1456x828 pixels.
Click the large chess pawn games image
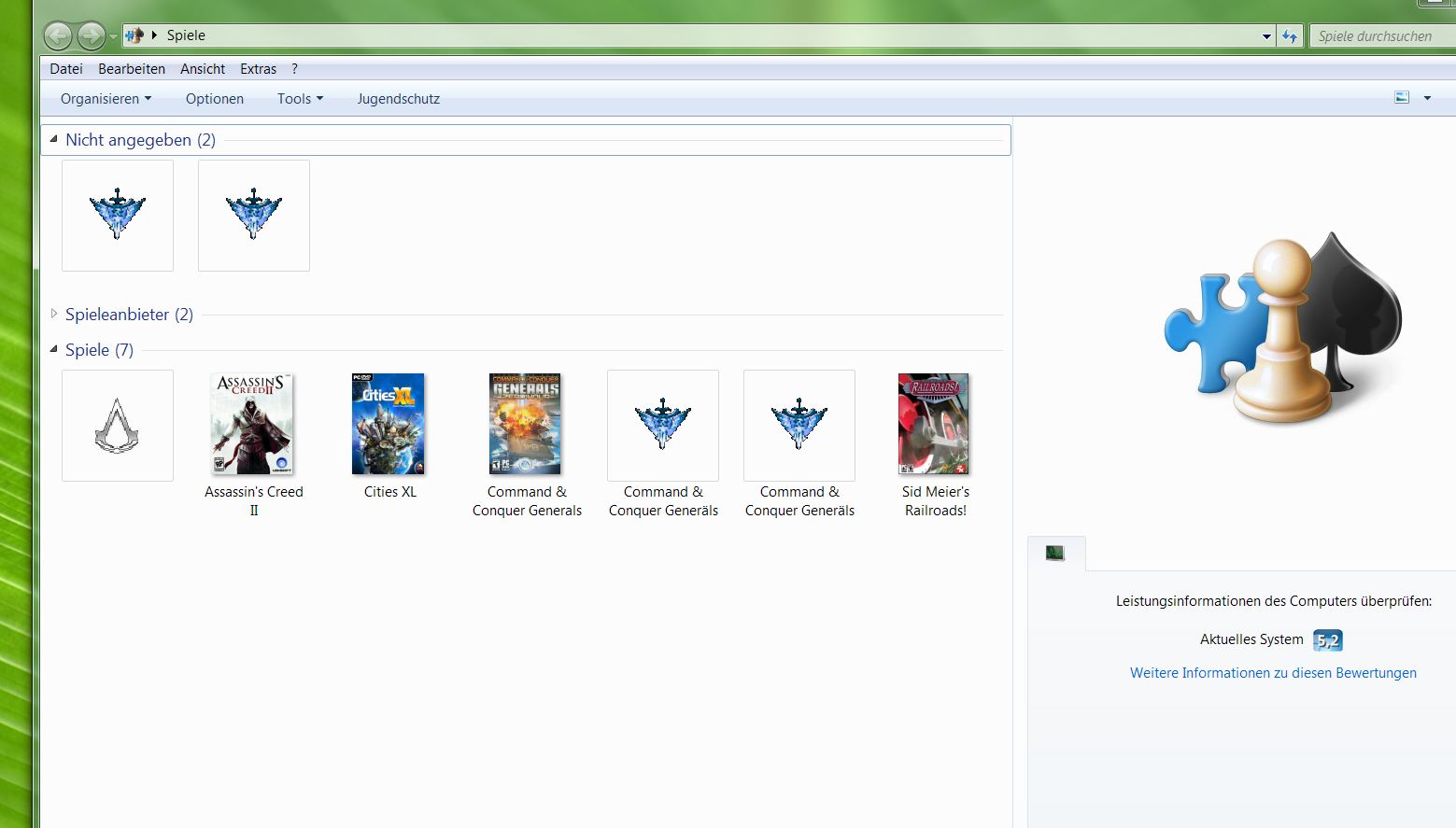point(1282,328)
